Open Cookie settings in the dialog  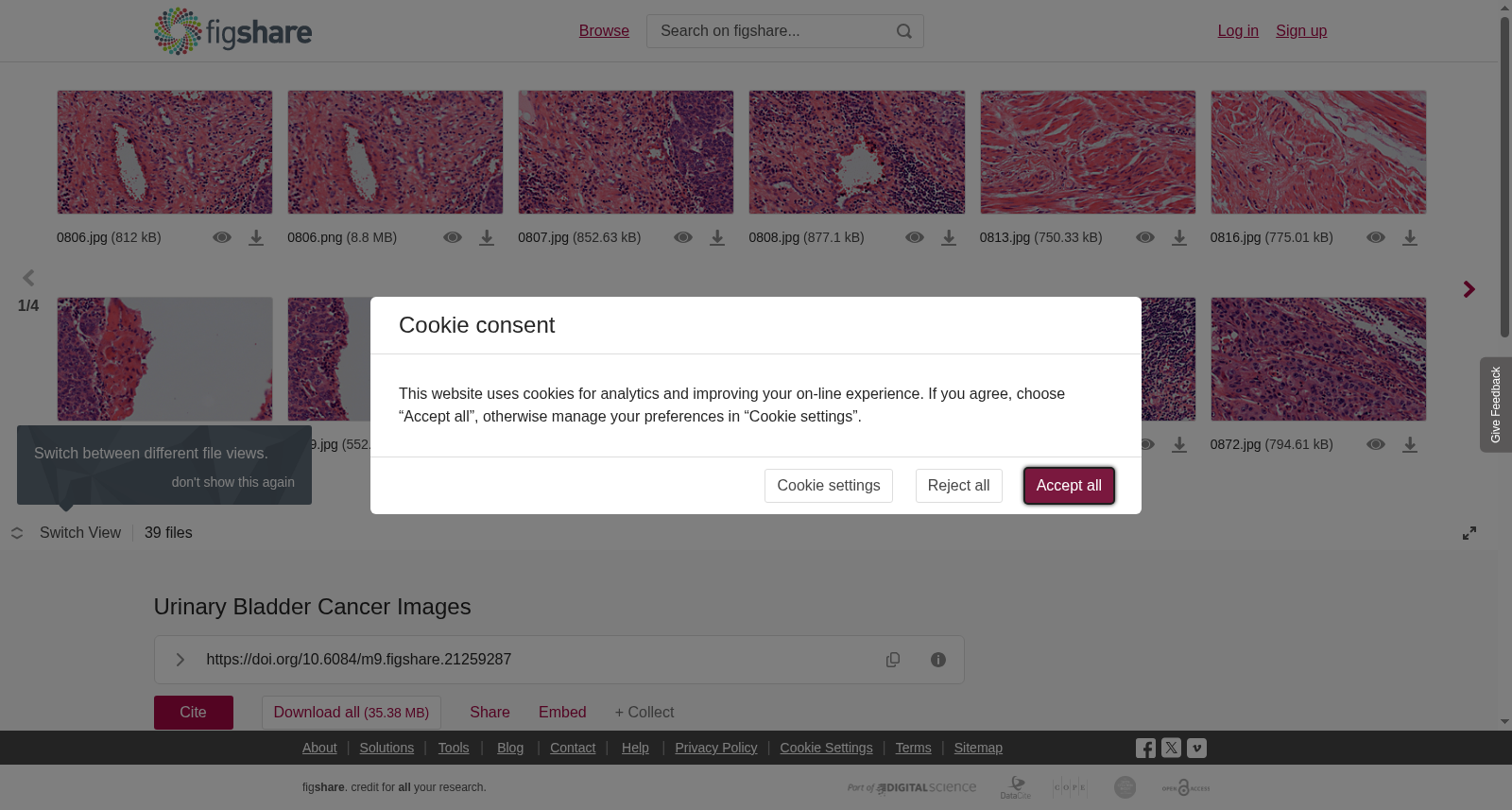pyautogui.click(x=829, y=486)
